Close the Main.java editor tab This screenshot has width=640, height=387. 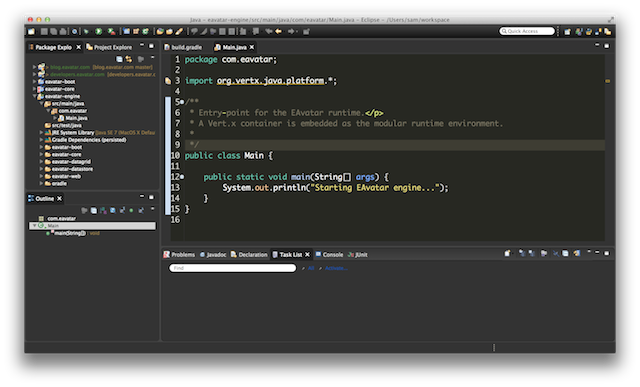[x=252, y=47]
